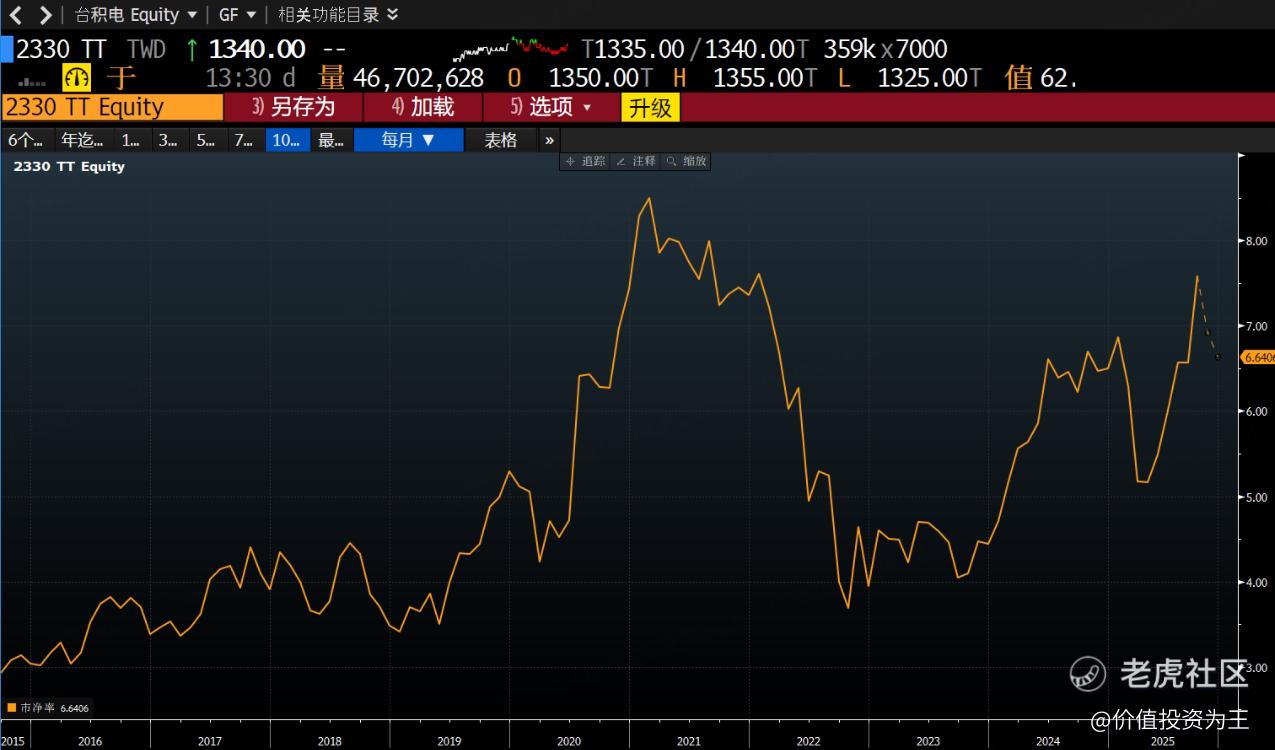Click the 8.00 value on price axis
The height and width of the screenshot is (750, 1275).
(x=1255, y=241)
